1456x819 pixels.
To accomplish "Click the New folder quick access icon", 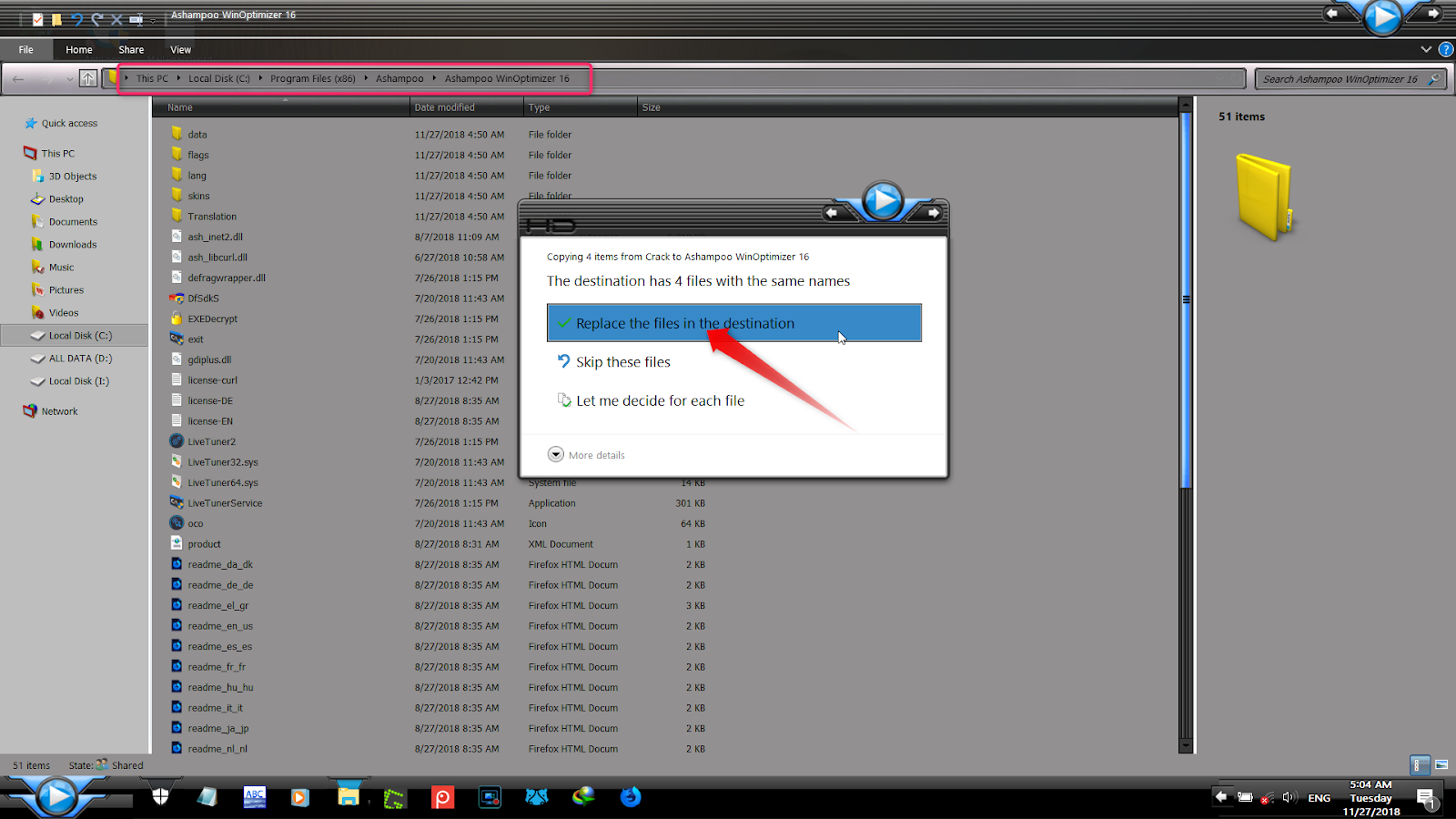I will pyautogui.click(x=56, y=19).
